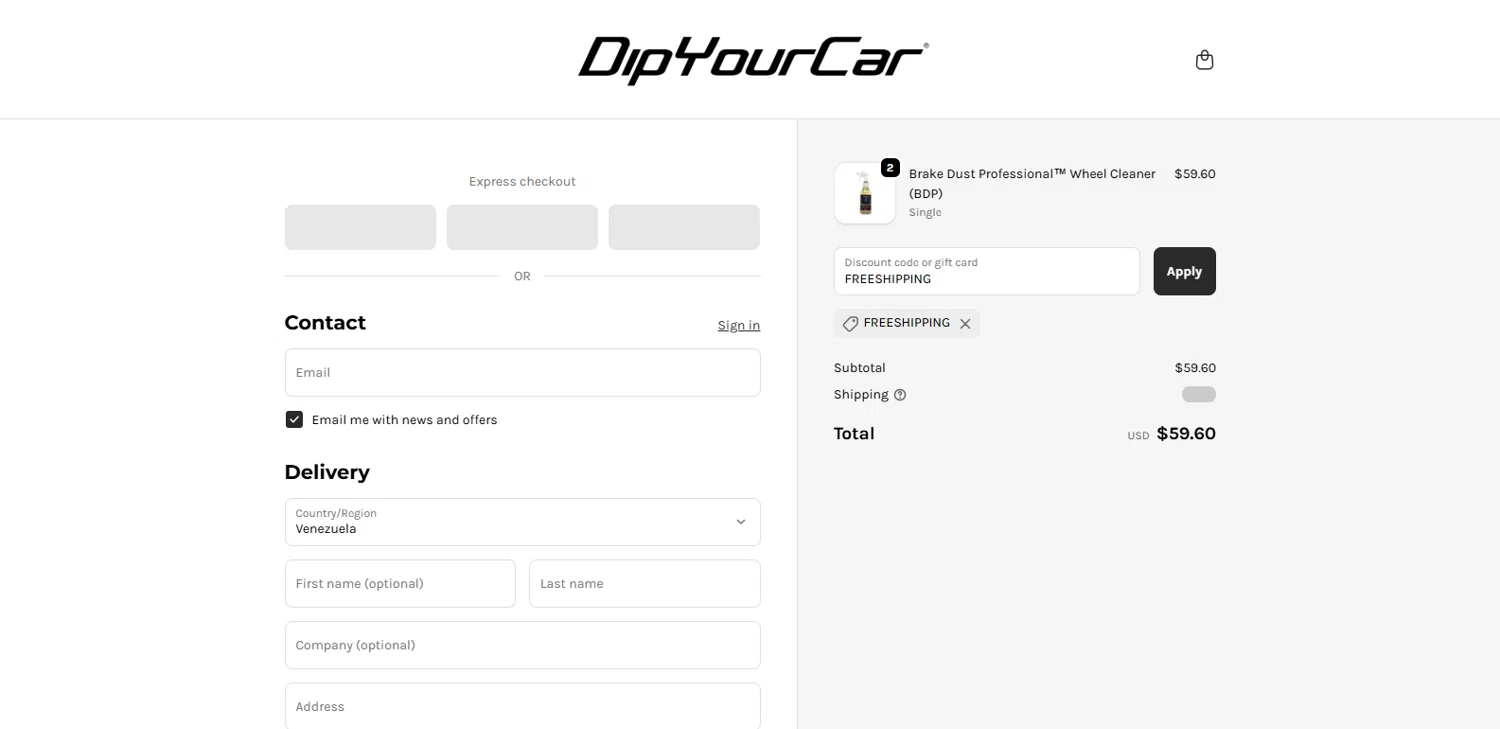Click the Sign in link
The image size is (1500, 729).
click(x=738, y=325)
